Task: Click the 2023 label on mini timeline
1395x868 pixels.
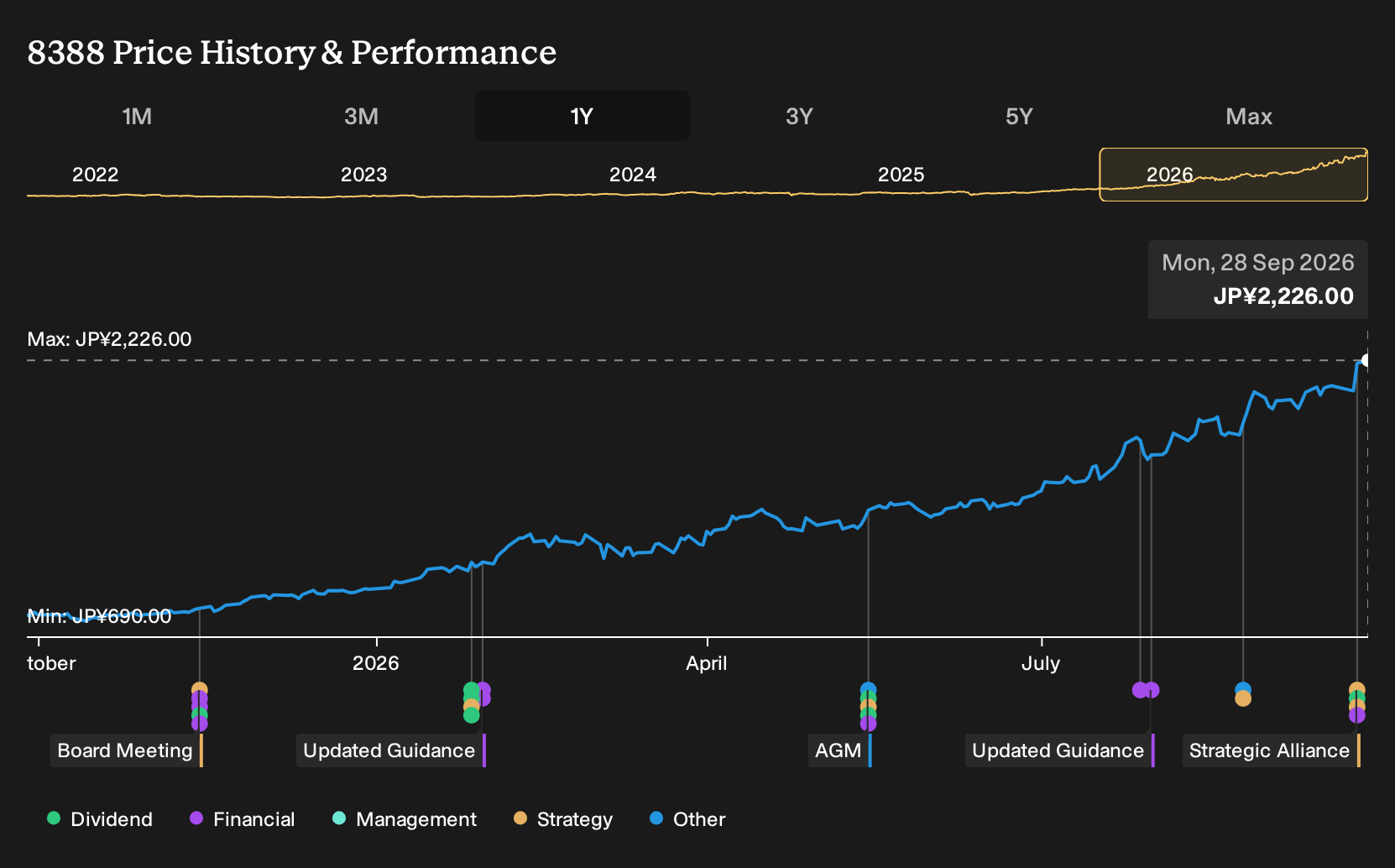Action: click(x=363, y=175)
